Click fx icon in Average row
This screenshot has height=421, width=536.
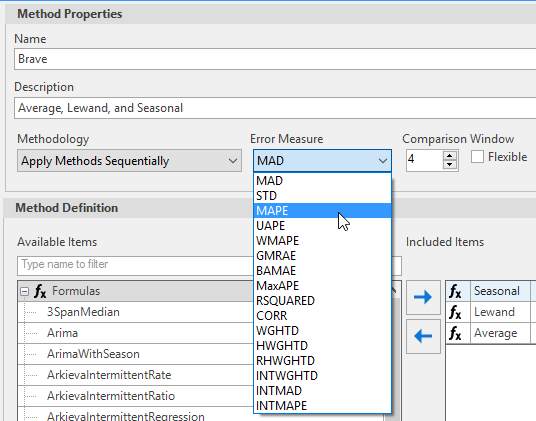tap(455, 334)
